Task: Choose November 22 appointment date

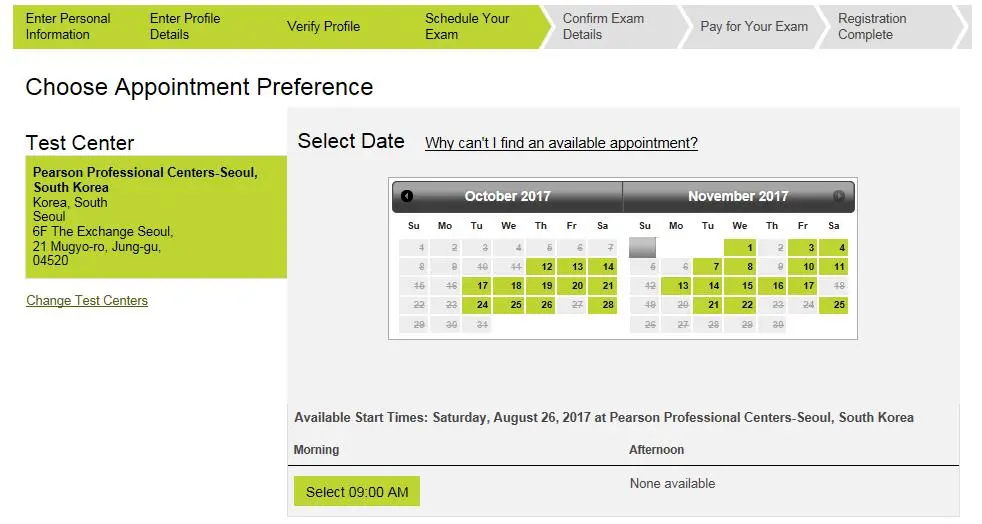Action: [741, 305]
